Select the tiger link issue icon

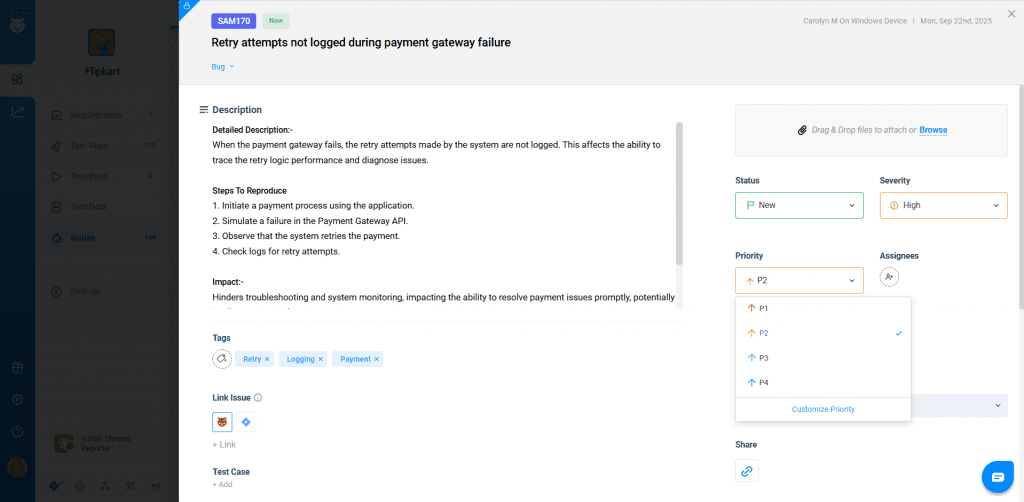pyautogui.click(x=222, y=422)
